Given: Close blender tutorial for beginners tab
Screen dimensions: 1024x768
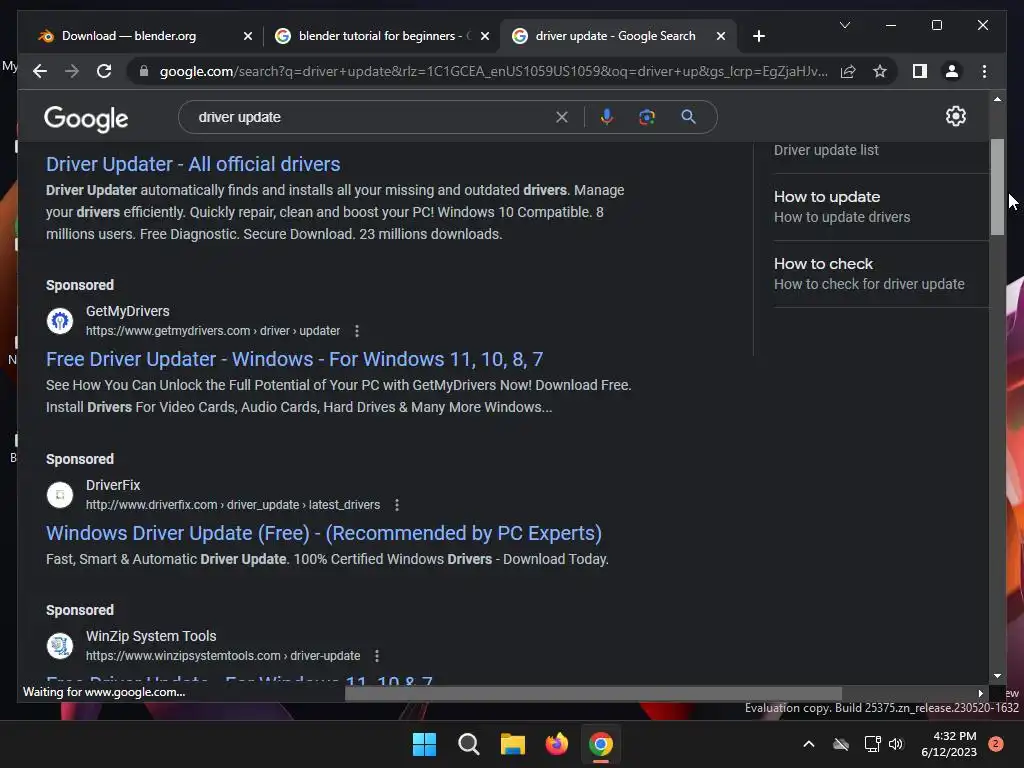Looking at the screenshot, I should (485, 36).
